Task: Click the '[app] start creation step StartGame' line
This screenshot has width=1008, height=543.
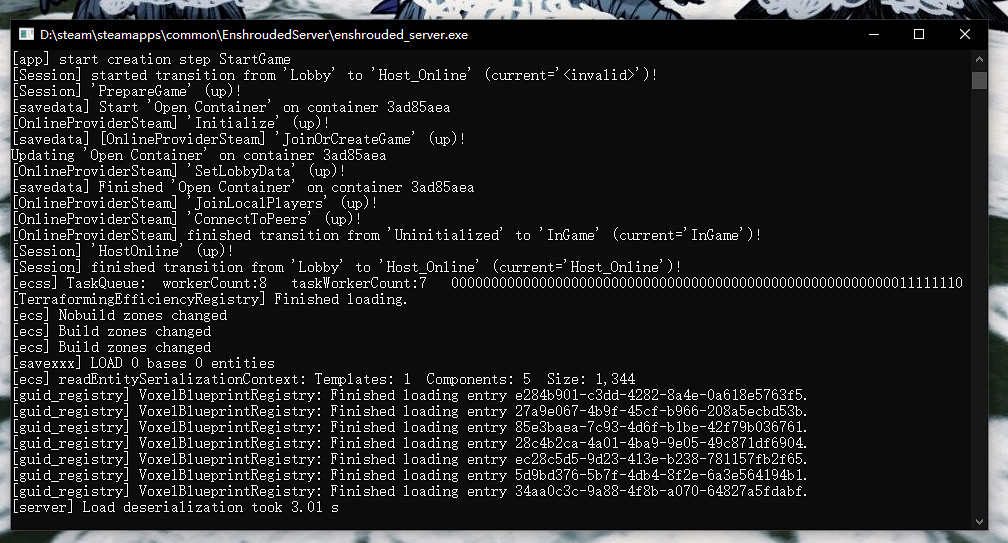Action: tap(151, 59)
